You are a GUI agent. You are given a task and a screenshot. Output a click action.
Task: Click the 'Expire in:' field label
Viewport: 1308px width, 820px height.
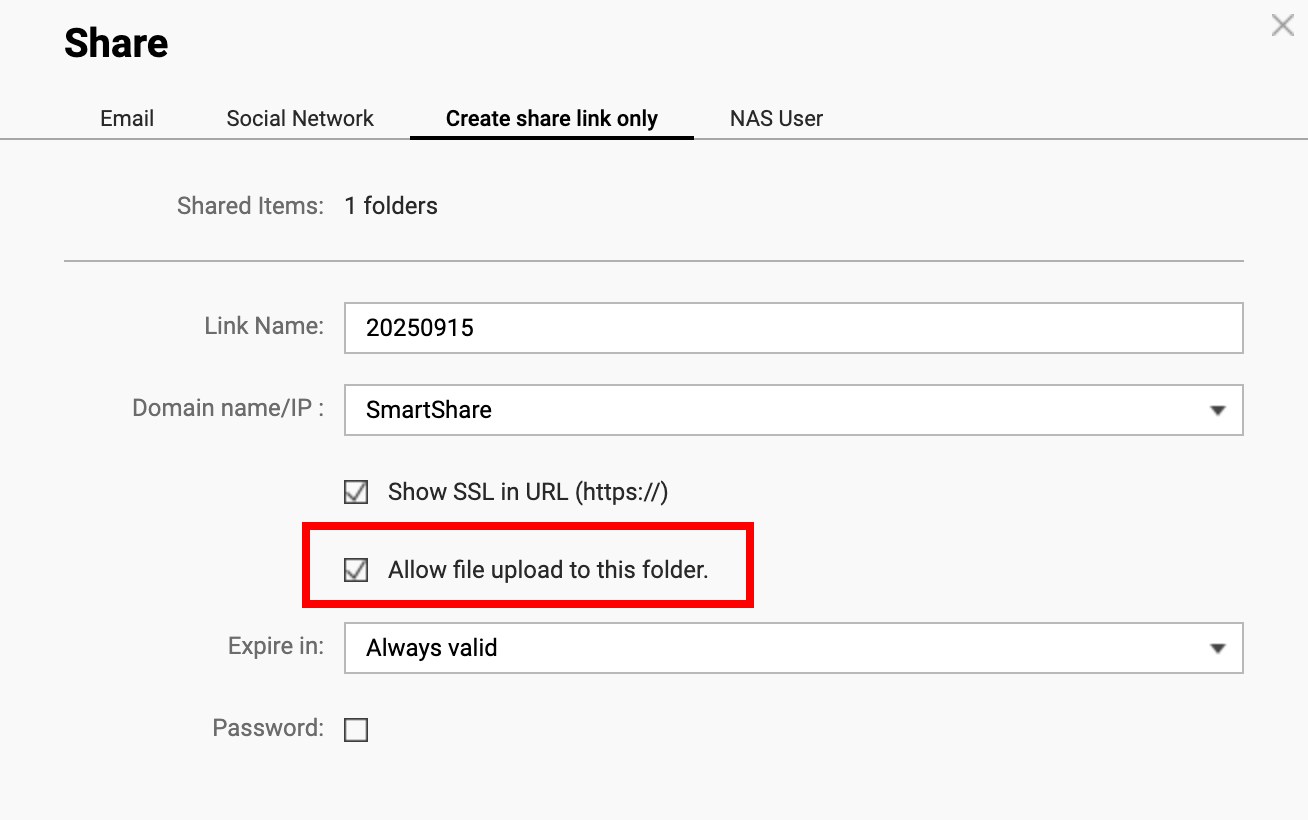(x=276, y=646)
